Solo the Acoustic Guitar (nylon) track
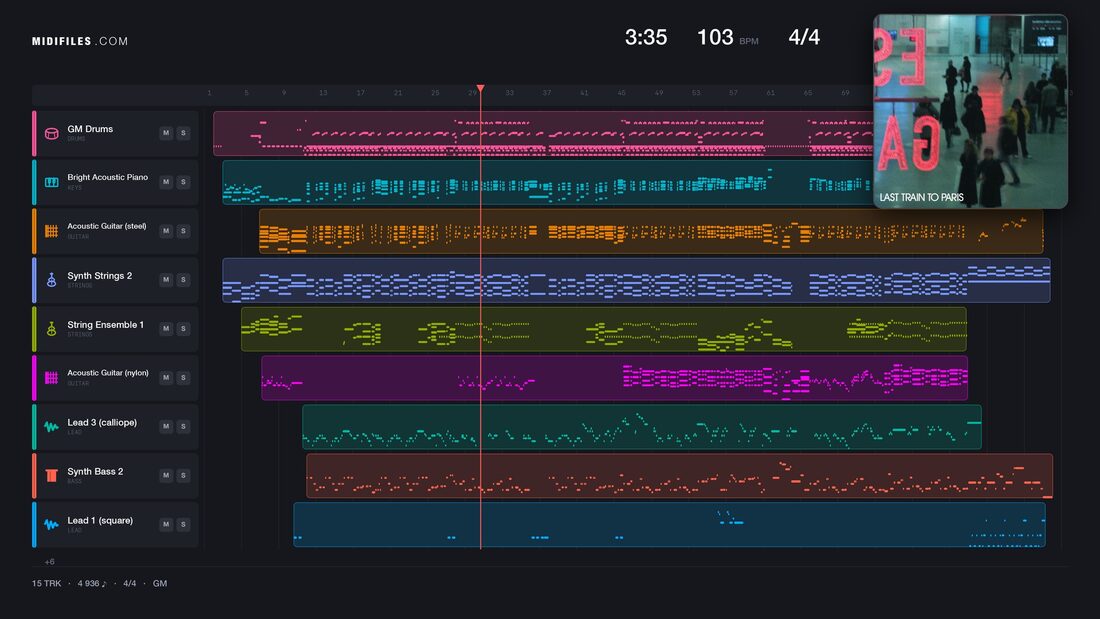 [x=183, y=378]
